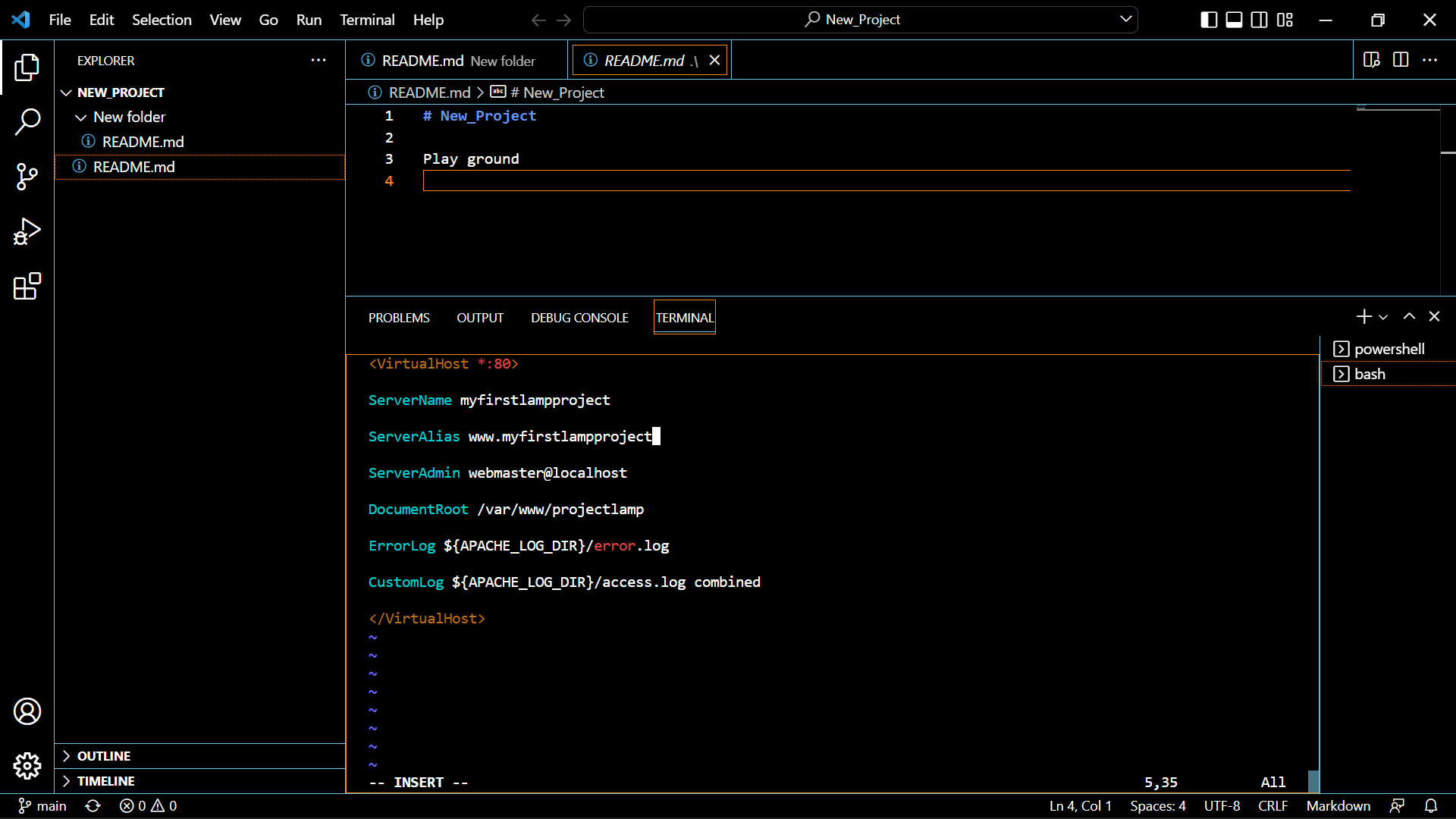
Task: Open preview to the side for README.md
Action: 1371,60
